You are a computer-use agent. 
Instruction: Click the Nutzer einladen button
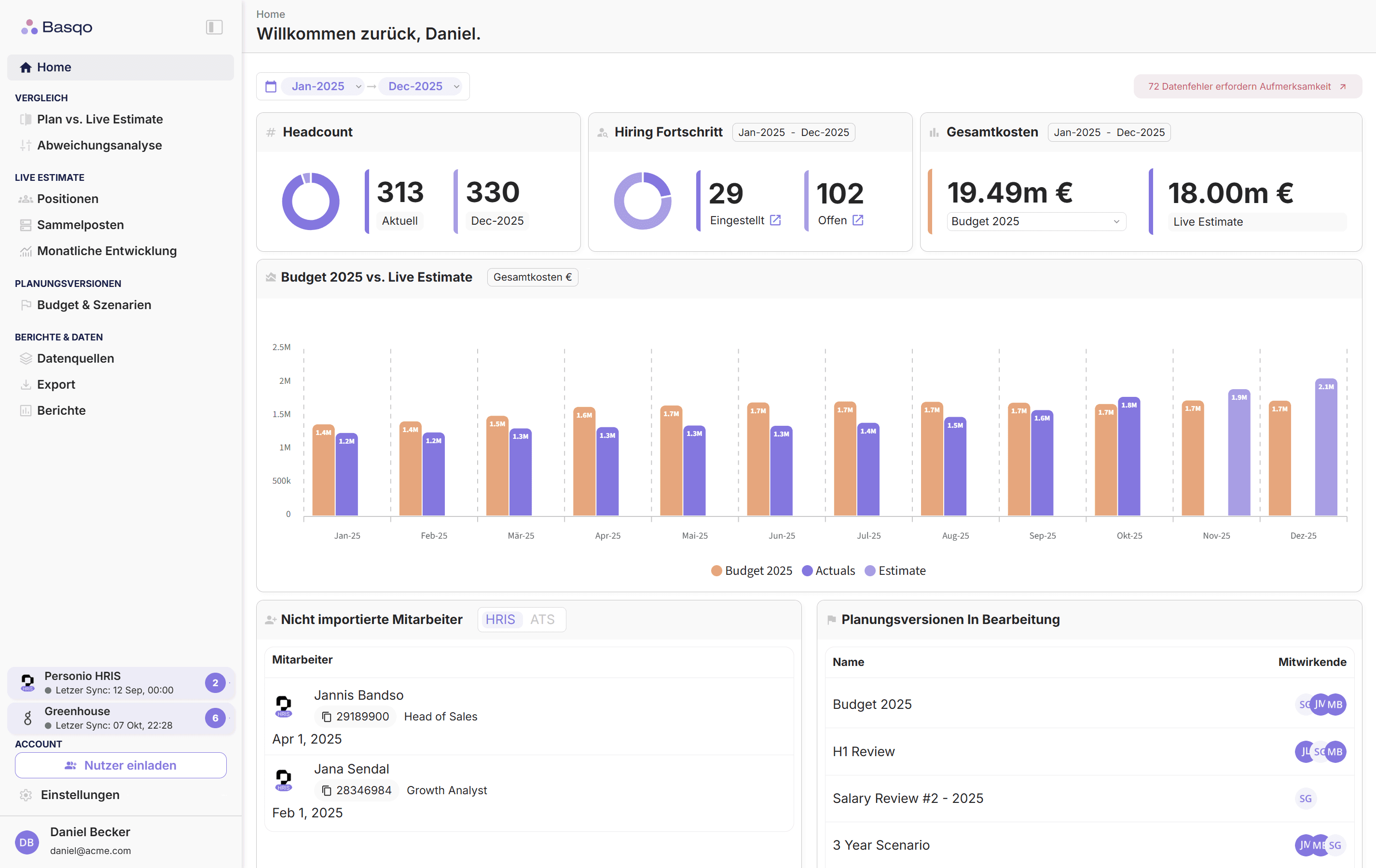121,765
